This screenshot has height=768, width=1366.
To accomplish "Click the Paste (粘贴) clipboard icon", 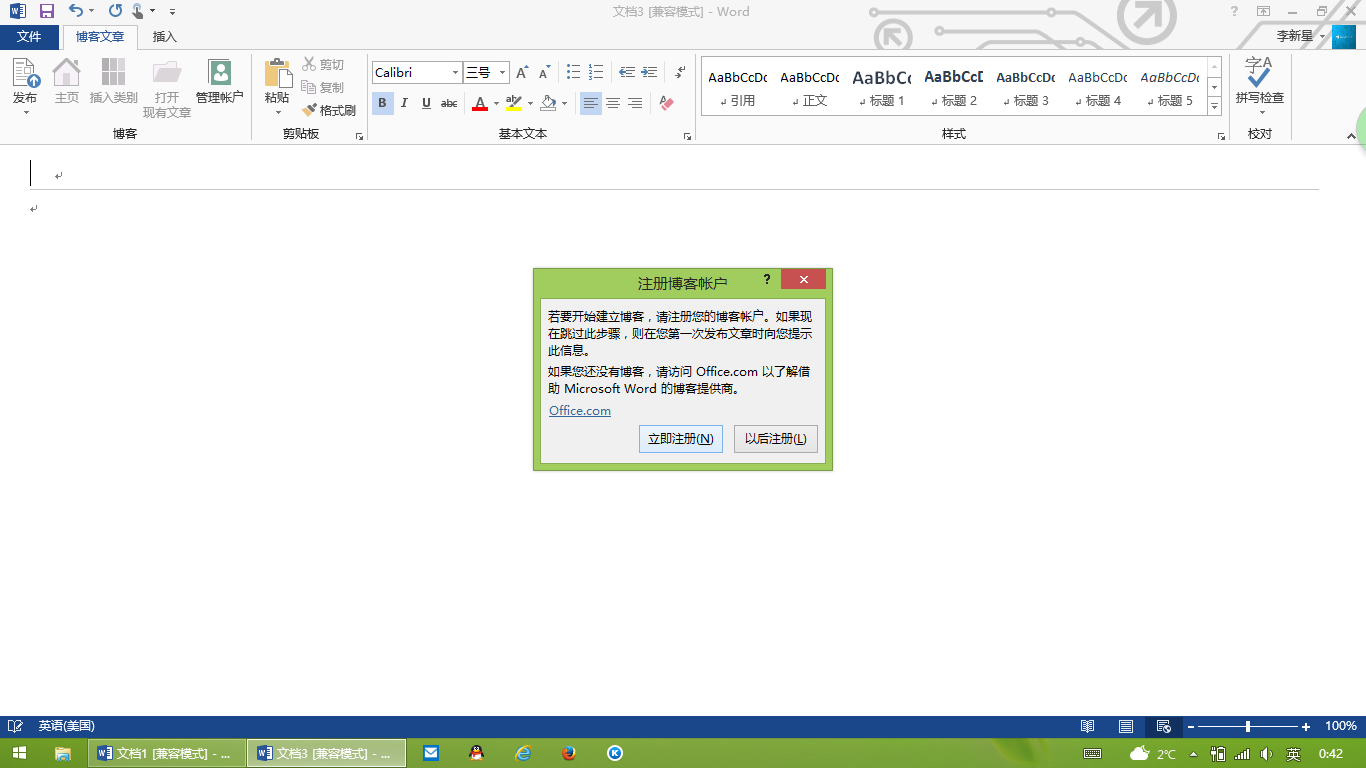I will tap(277, 73).
